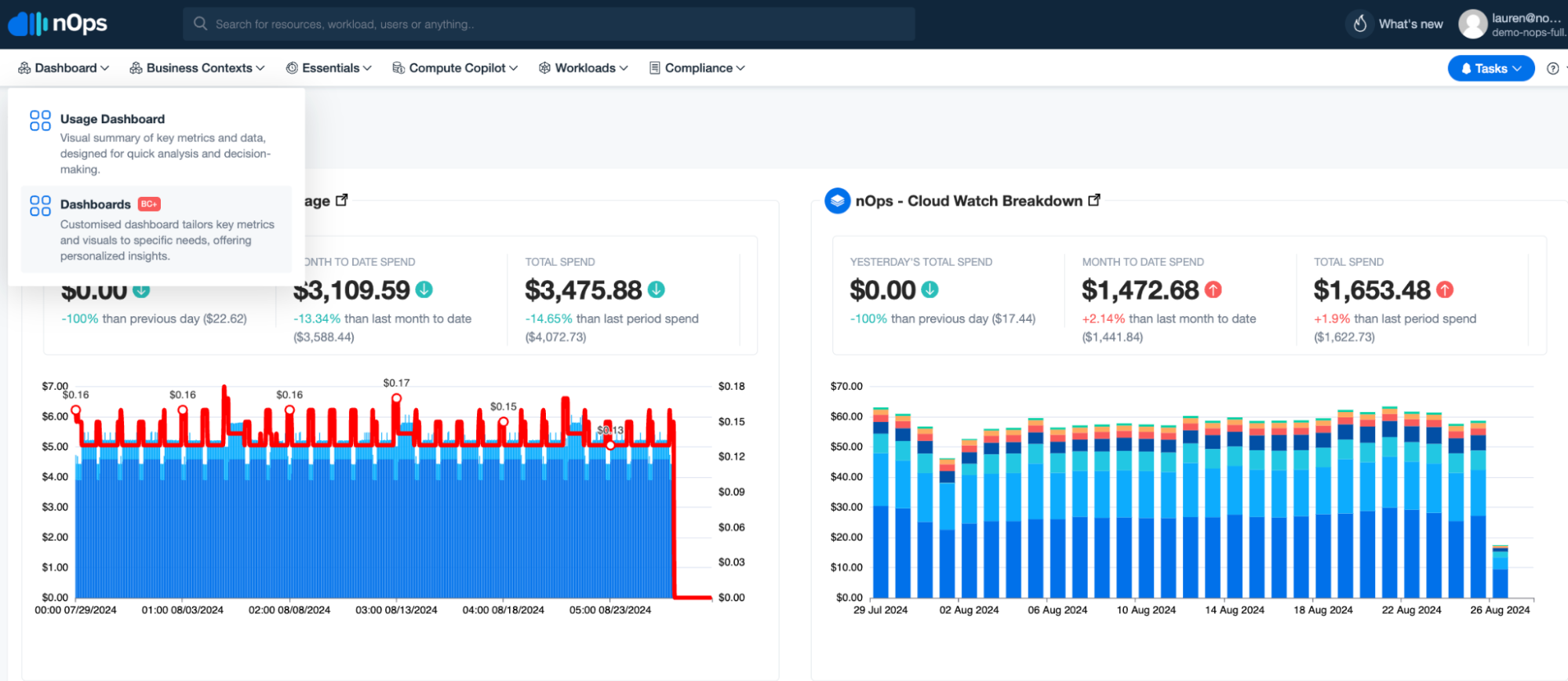Open the Compute Copilot menu
This screenshot has height=681, width=1568.
(x=455, y=68)
